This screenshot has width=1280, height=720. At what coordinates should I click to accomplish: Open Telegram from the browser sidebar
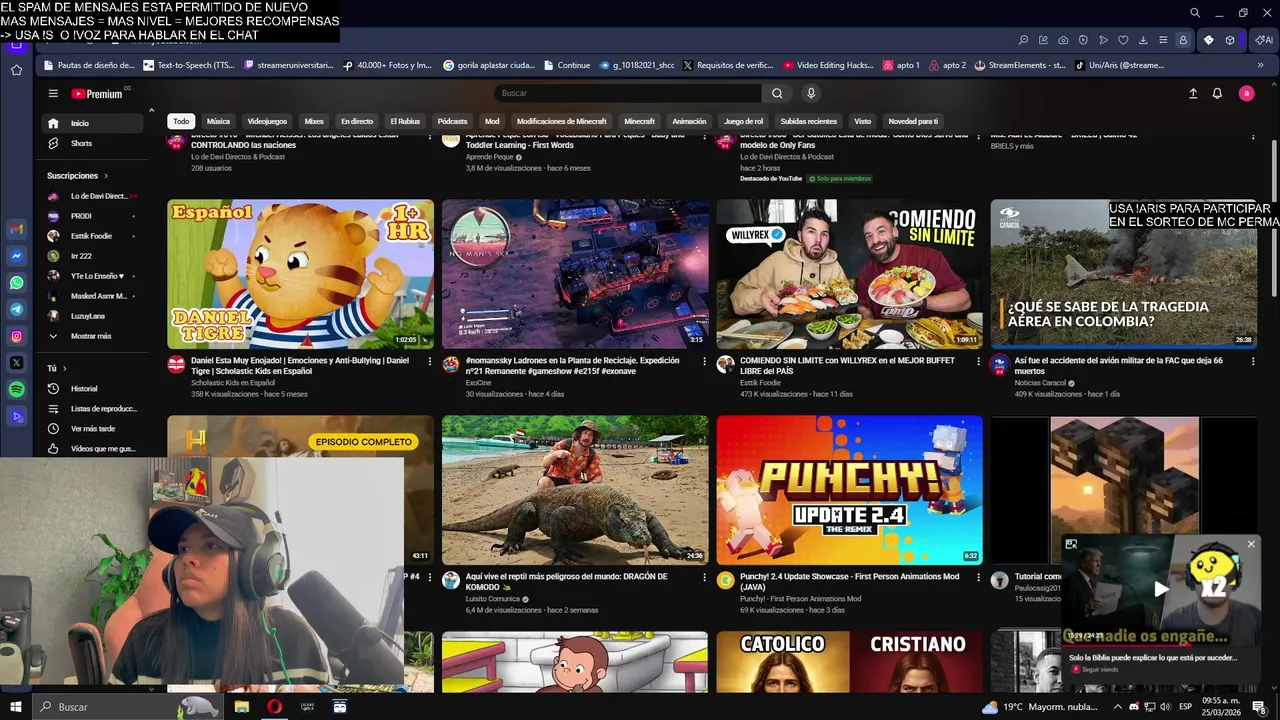click(17, 310)
